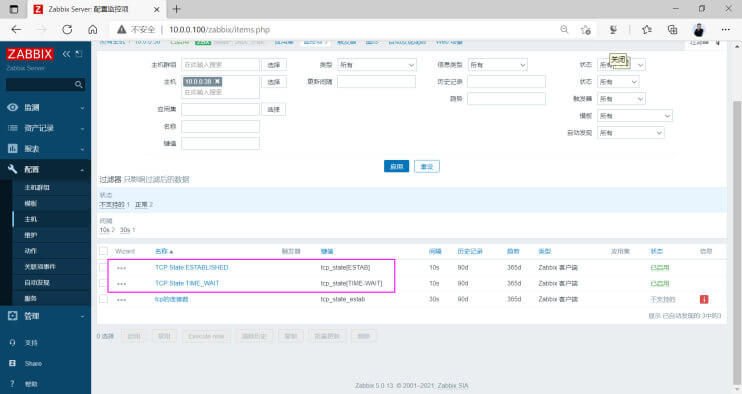The width and height of the screenshot is (742, 394).
Task: Open the Administration gear section
Action: [13, 316]
